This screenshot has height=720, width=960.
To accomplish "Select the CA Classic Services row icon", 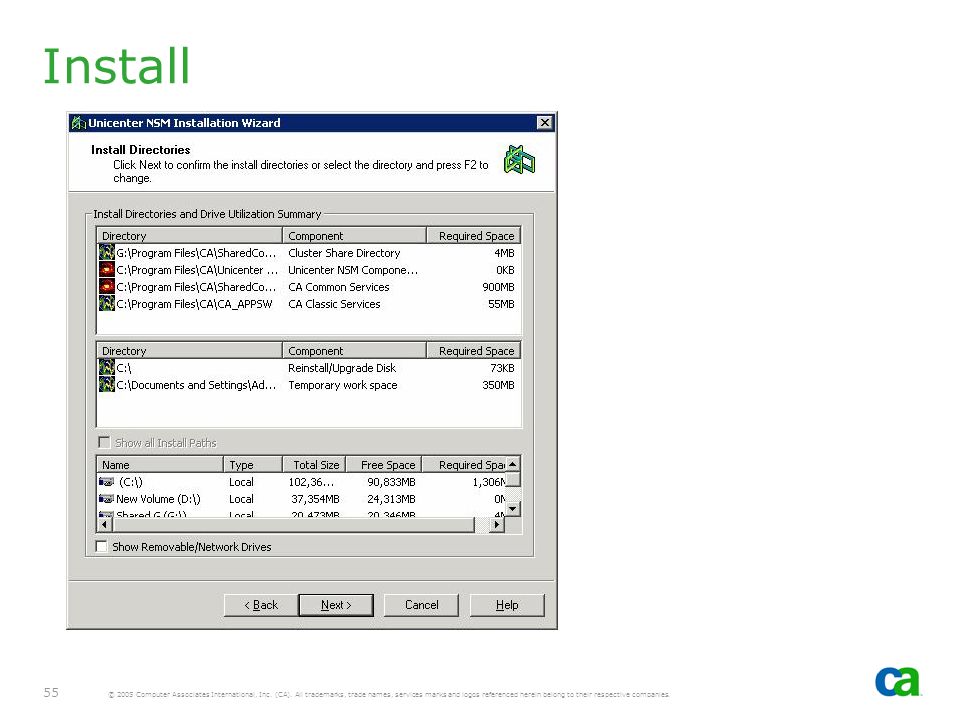I will tap(107, 304).
